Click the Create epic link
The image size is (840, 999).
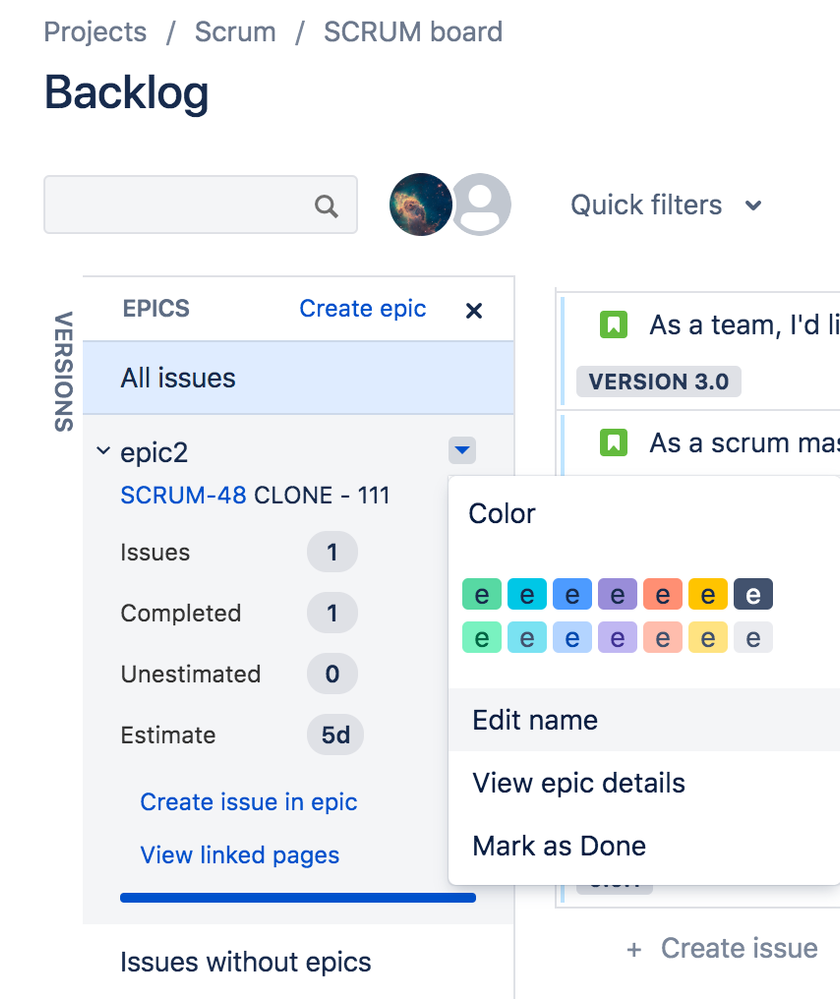pyautogui.click(x=363, y=308)
